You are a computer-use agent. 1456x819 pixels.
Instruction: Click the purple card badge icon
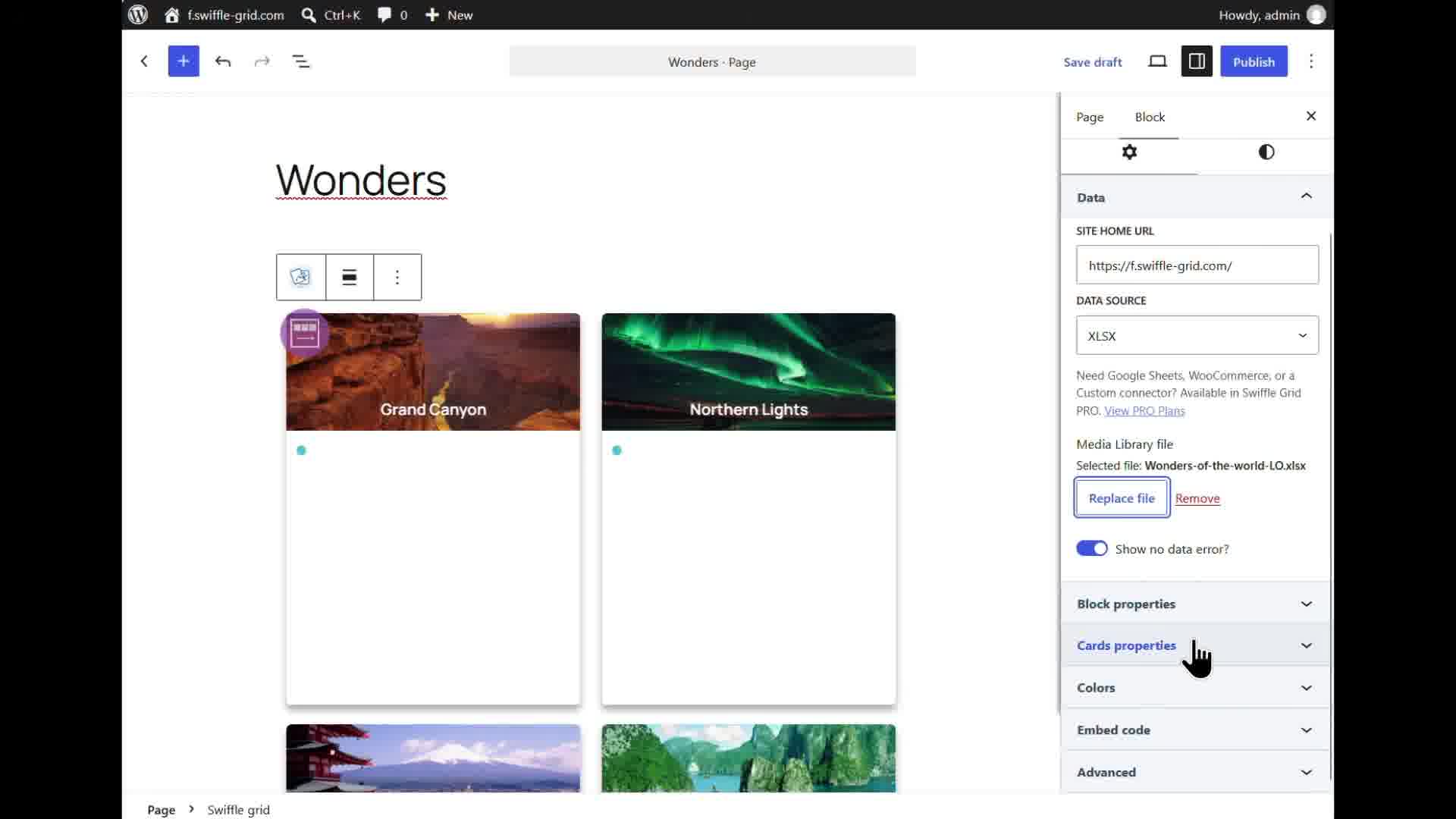coord(305,332)
